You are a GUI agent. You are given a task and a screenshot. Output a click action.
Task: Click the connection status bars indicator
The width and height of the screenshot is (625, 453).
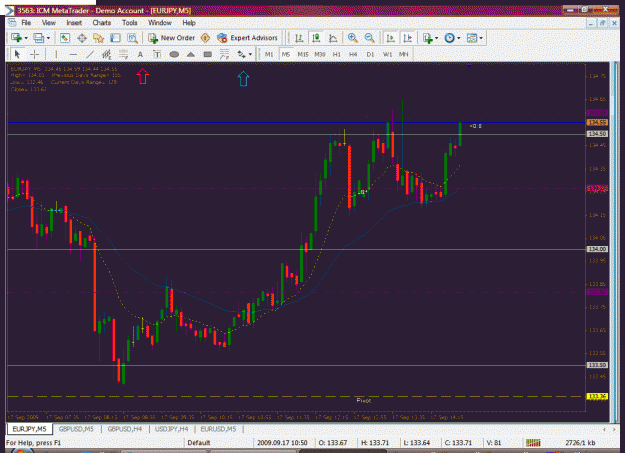[x=533, y=443]
